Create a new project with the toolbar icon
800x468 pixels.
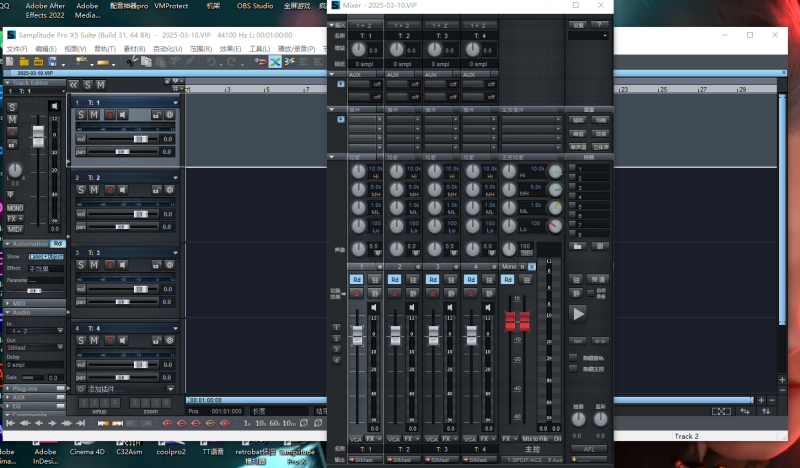[x=10, y=62]
